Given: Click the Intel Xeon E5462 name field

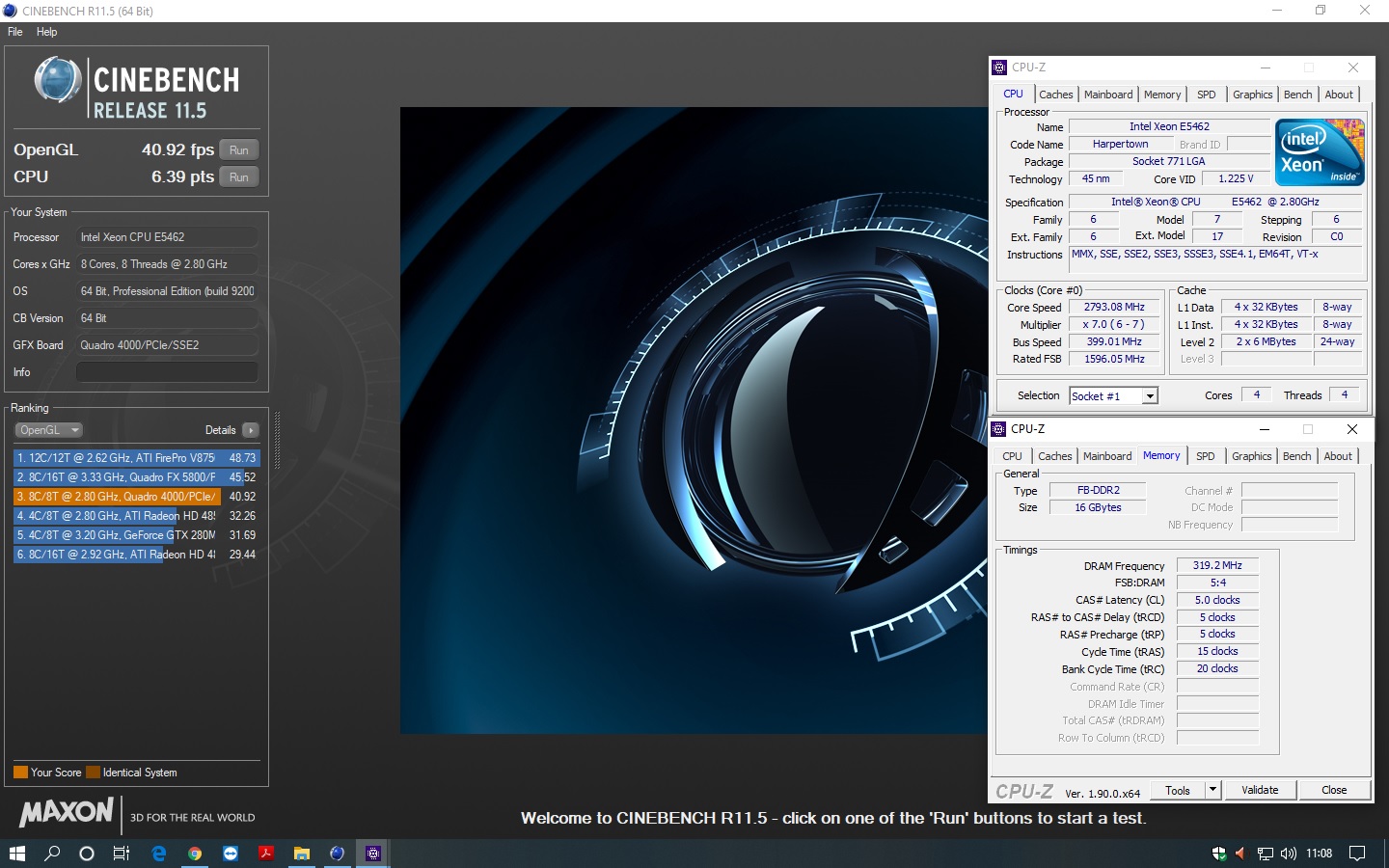Looking at the screenshot, I should coord(1169,126).
